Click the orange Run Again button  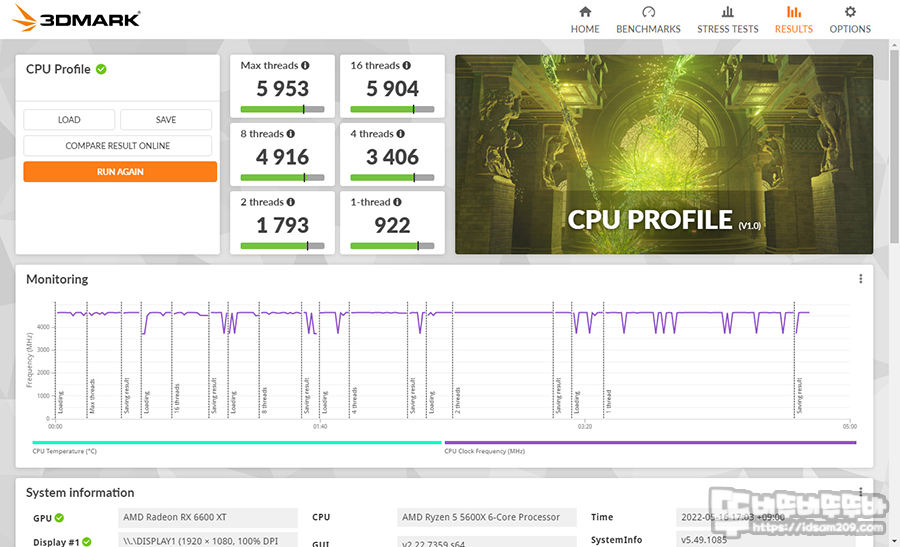tap(120, 172)
